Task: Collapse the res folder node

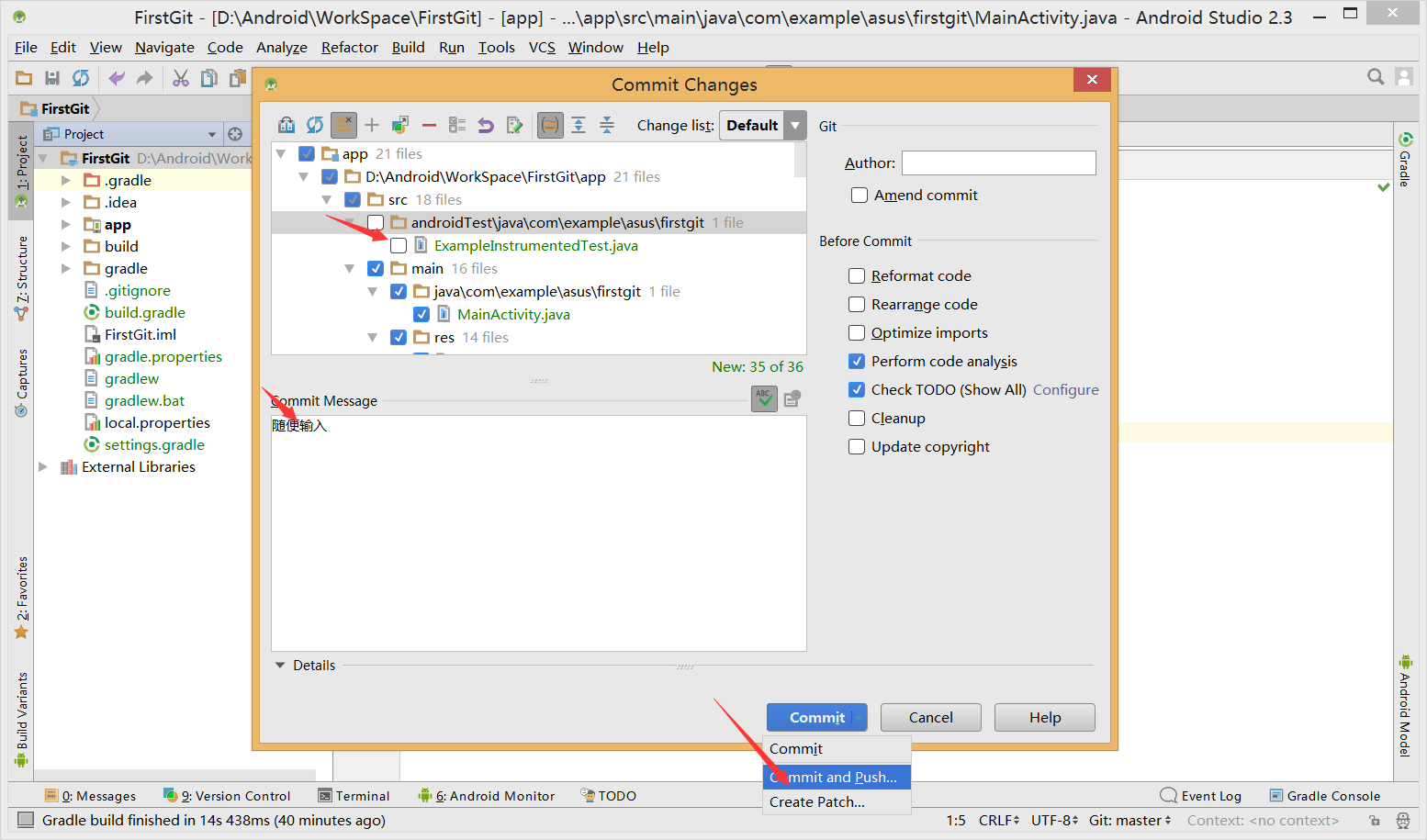Action: (x=373, y=338)
